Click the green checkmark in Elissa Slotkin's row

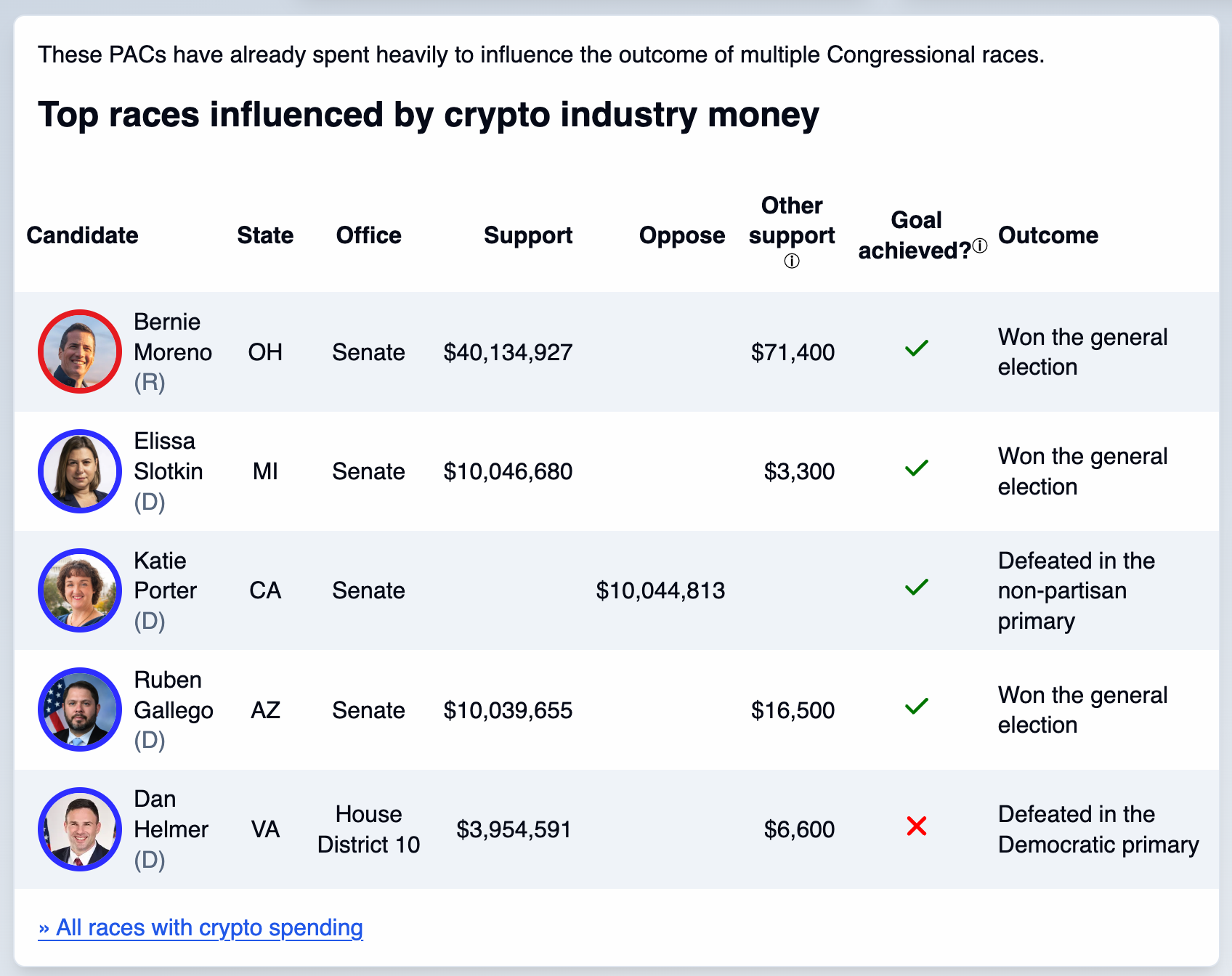[917, 468]
